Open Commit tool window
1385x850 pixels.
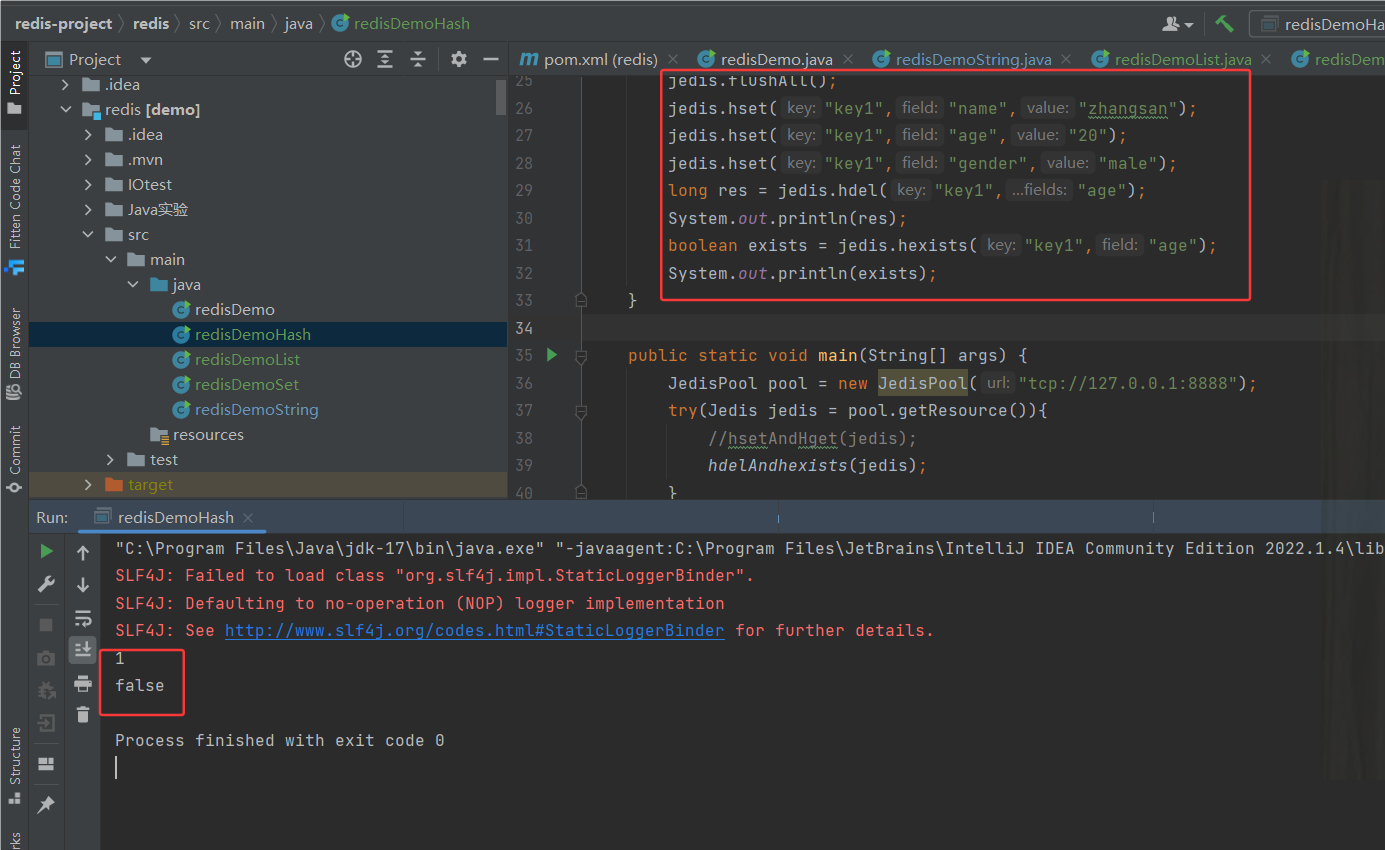click(x=15, y=459)
